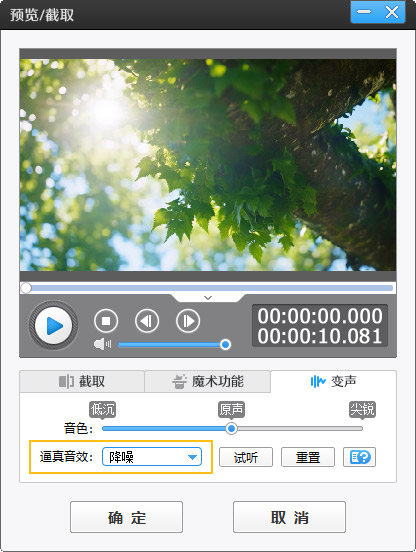This screenshot has width=416, height=552.
Task: Cancel with the 取消 button
Action: (289, 517)
